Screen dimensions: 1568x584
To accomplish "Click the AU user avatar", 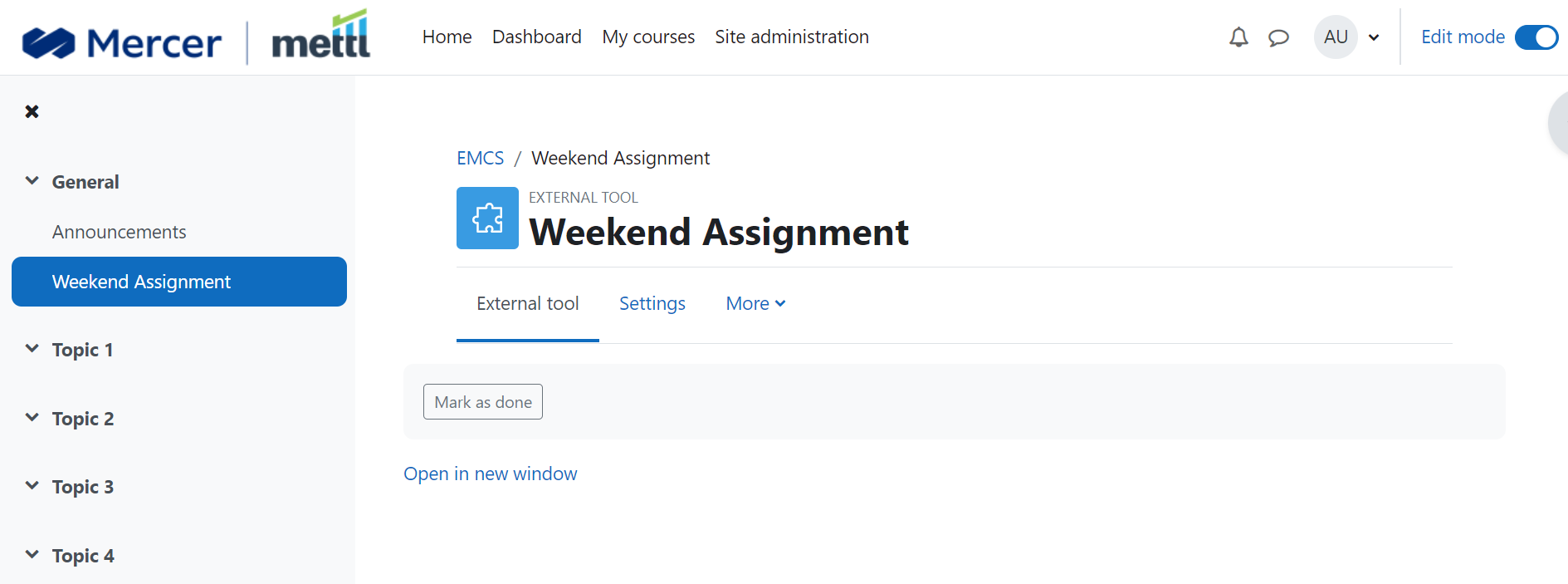I will click(x=1336, y=37).
